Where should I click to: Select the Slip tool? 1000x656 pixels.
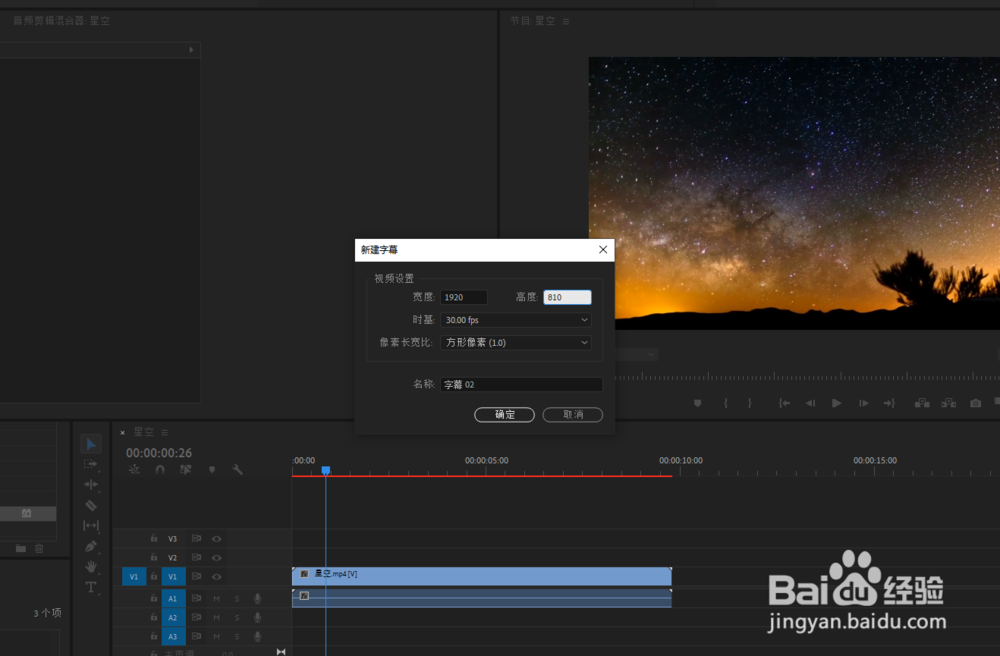[91, 525]
